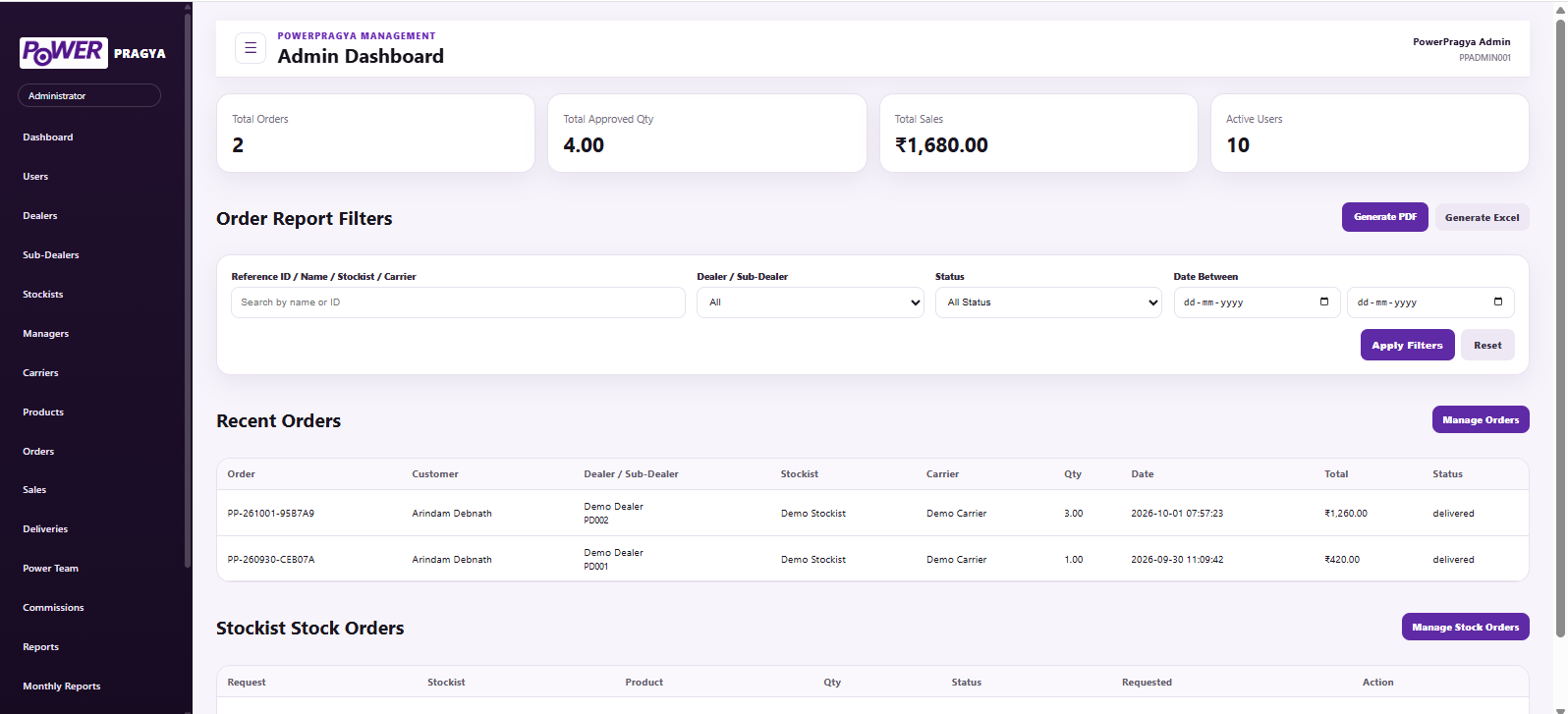Click order ID PP-260930-CEB07A
The width and height of the screenshot is (1568, 714).
coord(271,560)
